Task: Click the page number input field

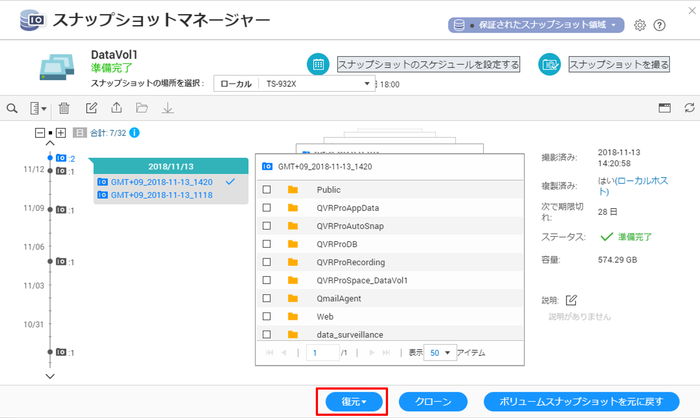Action: (322, 353)
